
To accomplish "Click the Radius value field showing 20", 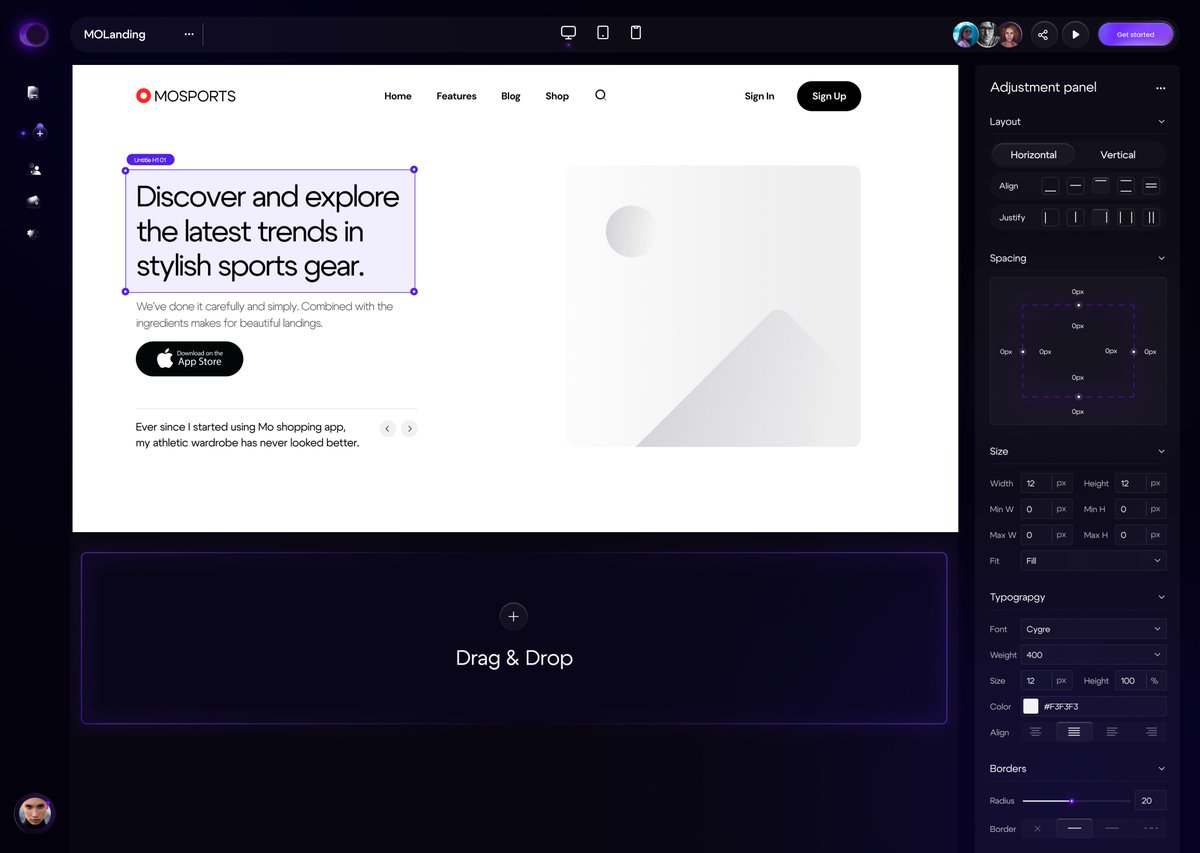I will click(1150, 801).
